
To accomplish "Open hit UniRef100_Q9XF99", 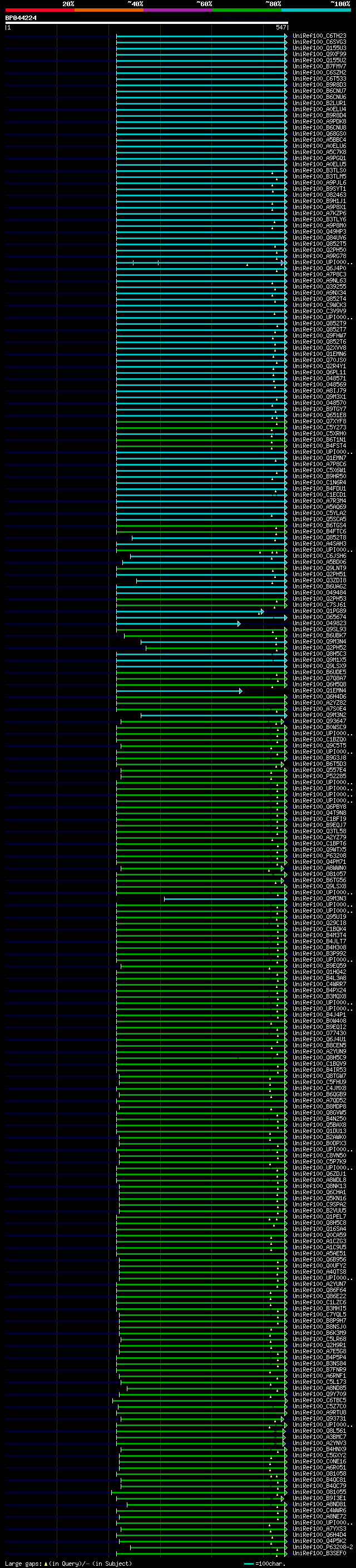I will pos(319,54).
